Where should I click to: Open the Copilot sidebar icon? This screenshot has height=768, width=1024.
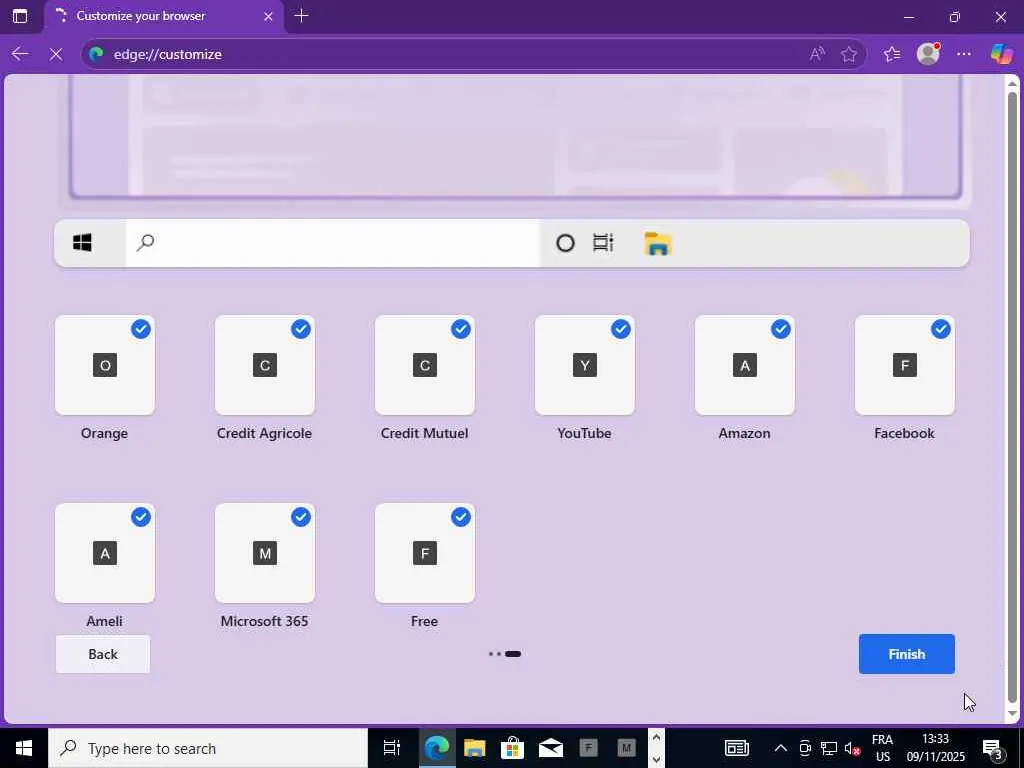[1001, 54]
